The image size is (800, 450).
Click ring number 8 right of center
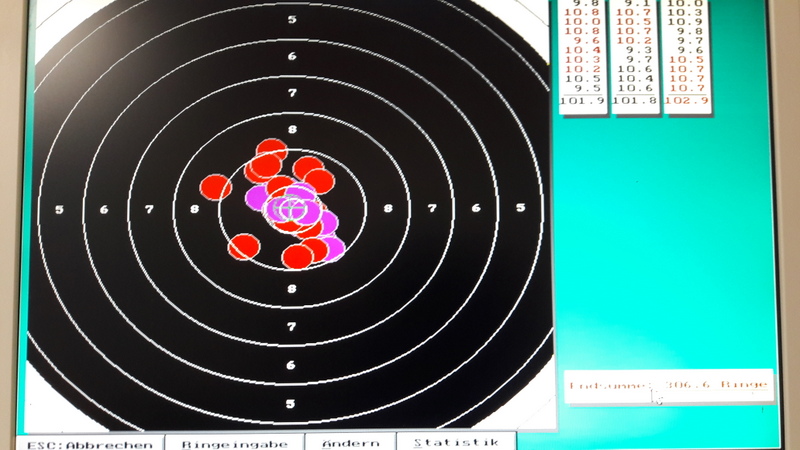pos(388,209)
